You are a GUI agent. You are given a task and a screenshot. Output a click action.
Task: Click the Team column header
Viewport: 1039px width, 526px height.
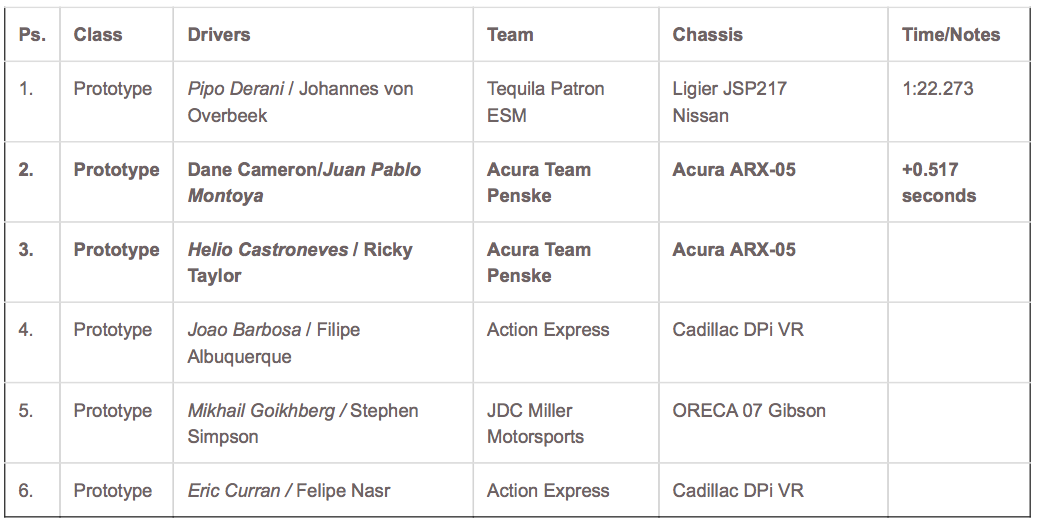click(510, 34)
